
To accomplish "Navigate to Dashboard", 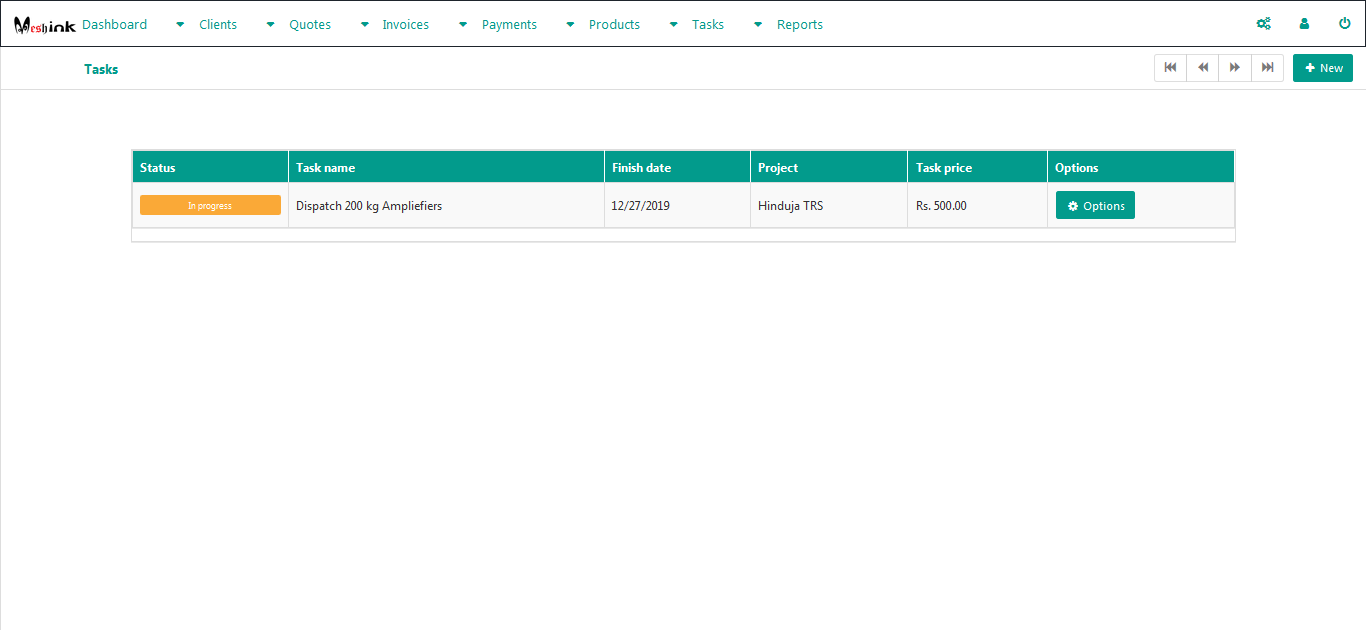I will click(114, 25).
